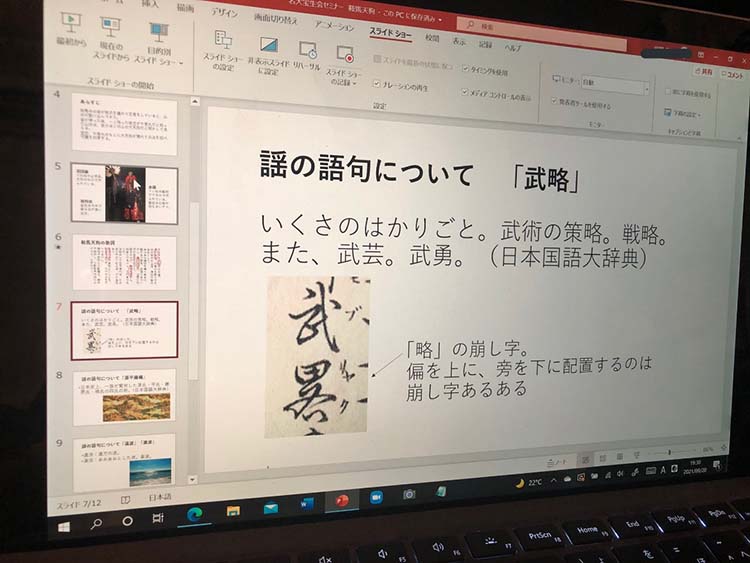Show hidden tray icons chevron
This screenshot has width=750, height=563.
point(553,480)
